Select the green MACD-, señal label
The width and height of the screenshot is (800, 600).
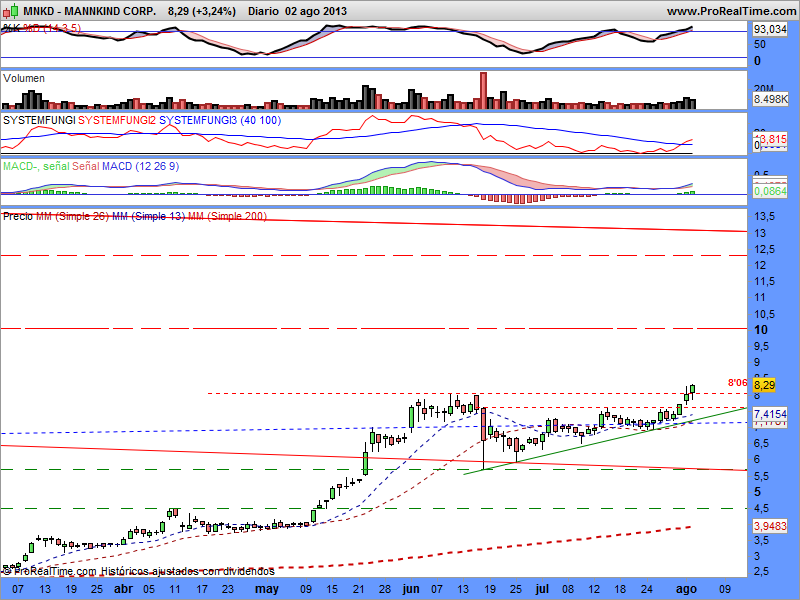[36, 166]
